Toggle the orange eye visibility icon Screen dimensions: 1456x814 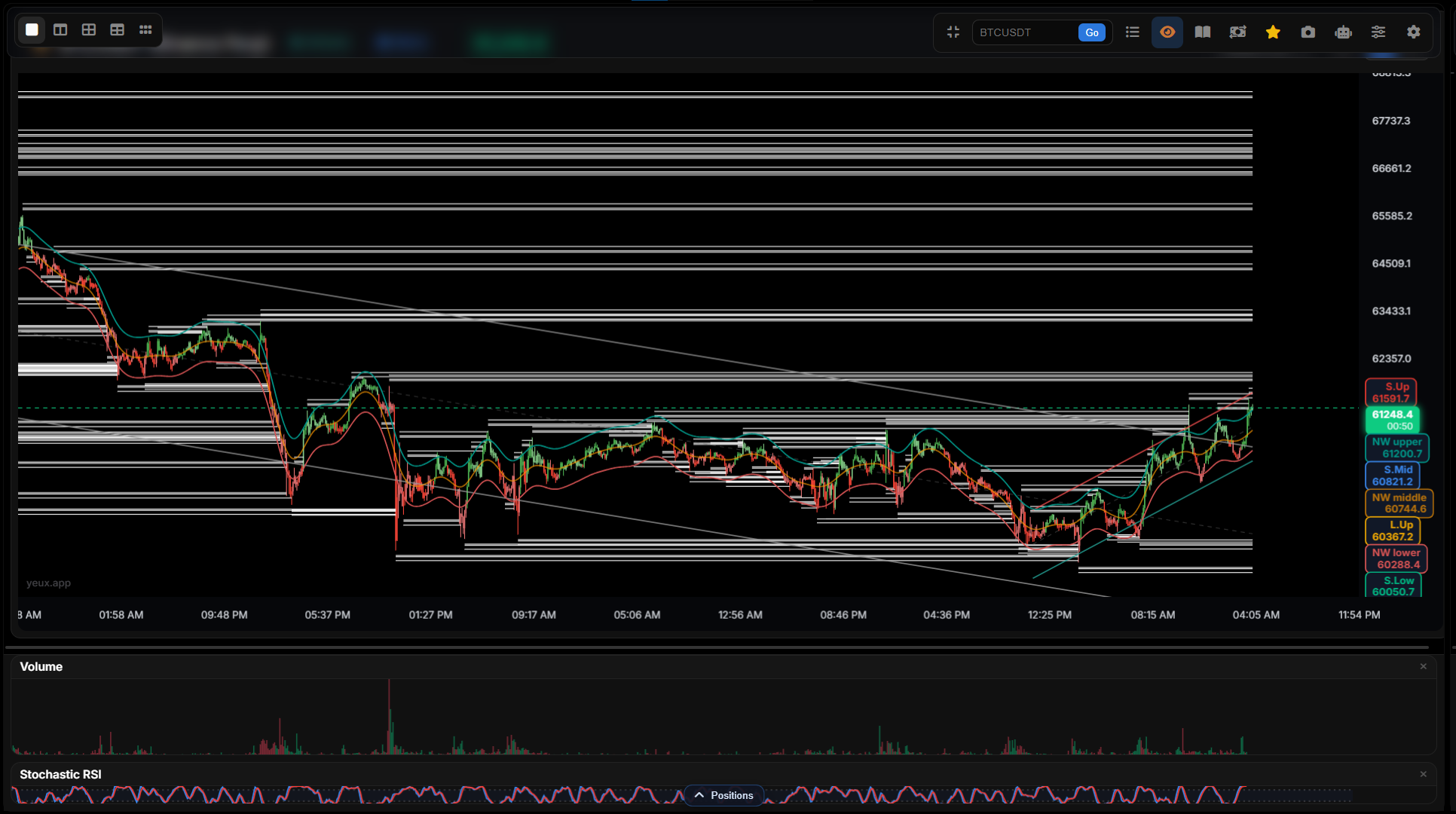[1167, 32]
